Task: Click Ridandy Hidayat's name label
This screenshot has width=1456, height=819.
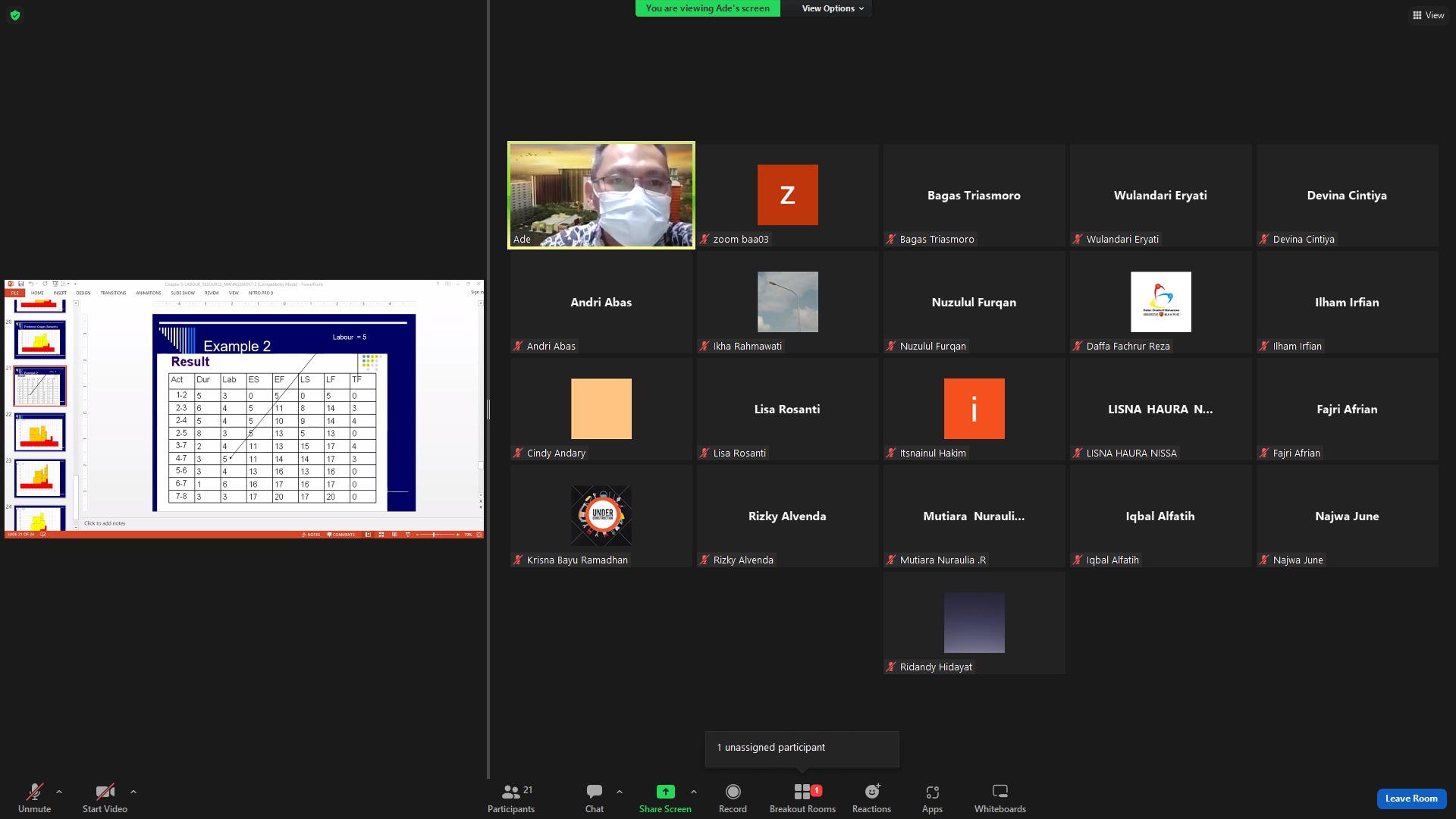Action: (x=936, y=667)
